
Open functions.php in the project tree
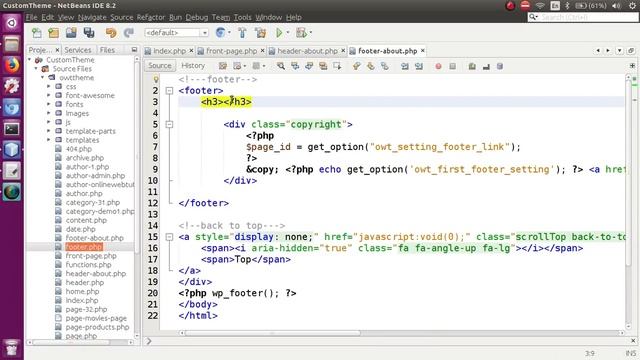click(88, 264)
